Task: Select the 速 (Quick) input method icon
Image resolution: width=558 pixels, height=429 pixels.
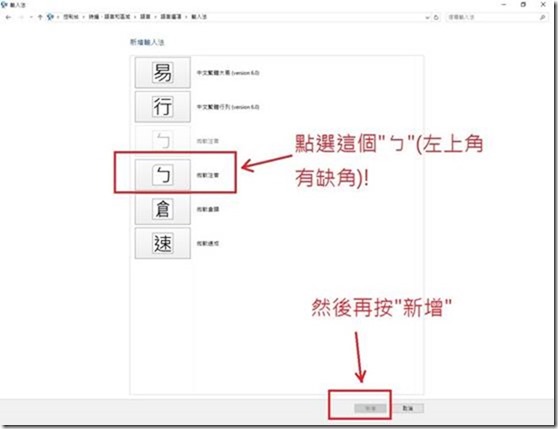Action: click(163, 243)
